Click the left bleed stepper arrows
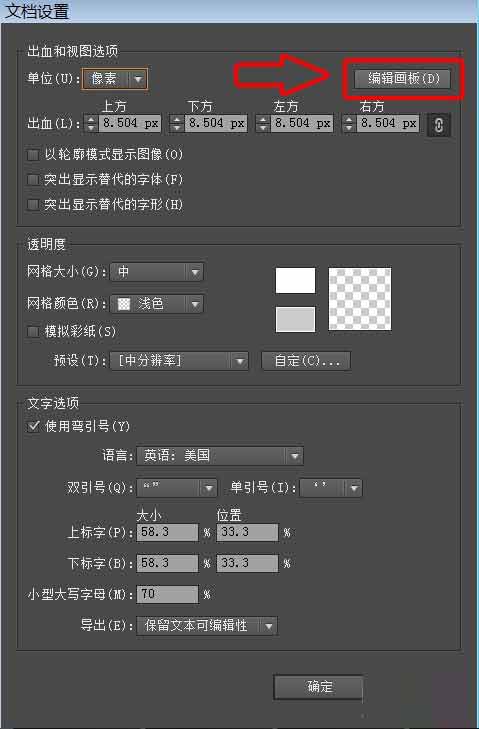This screenshot has width=479, height=729. pyautogui.click(x=263, y=124)
